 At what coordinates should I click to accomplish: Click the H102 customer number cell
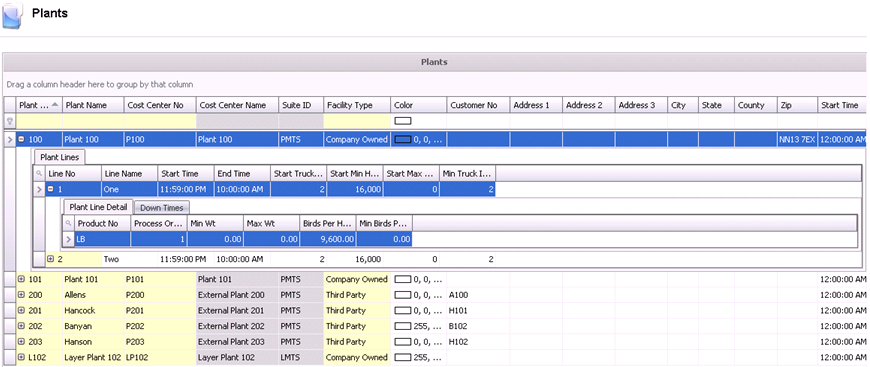pos(478,341)
